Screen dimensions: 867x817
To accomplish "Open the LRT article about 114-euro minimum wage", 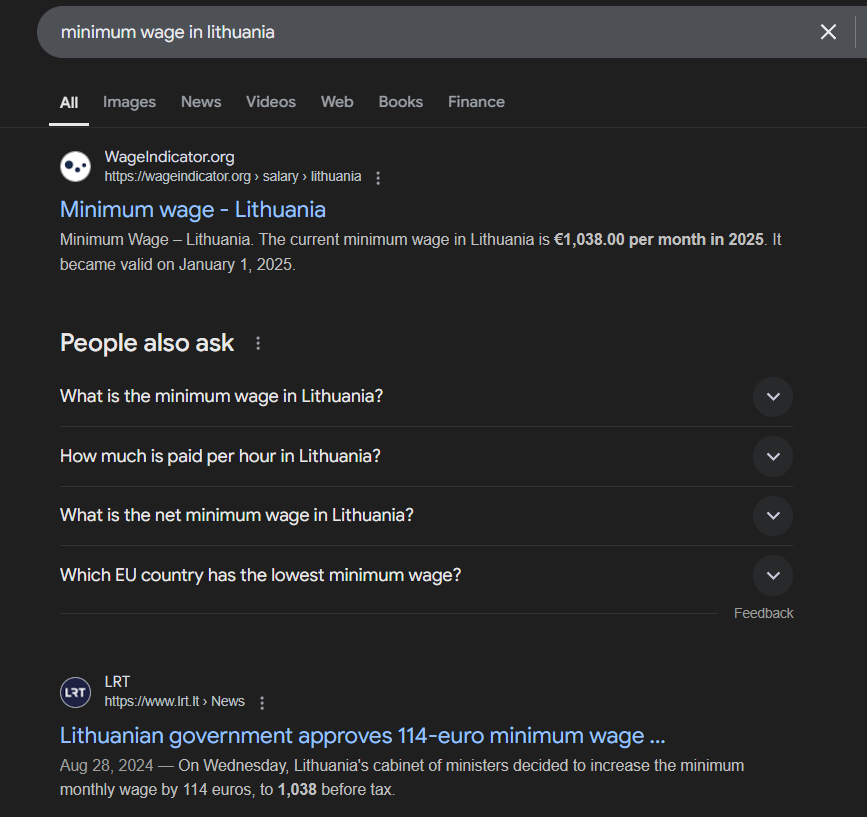I will click(x=362, y=736).
